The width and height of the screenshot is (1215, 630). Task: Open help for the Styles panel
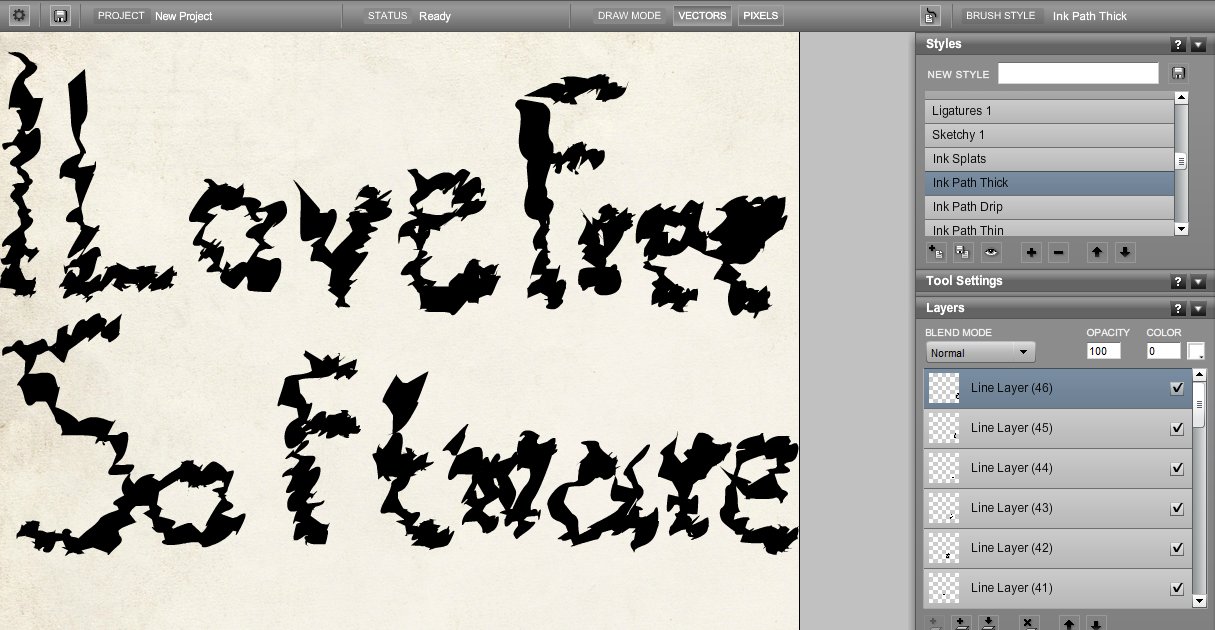(x=1178, y=44)
